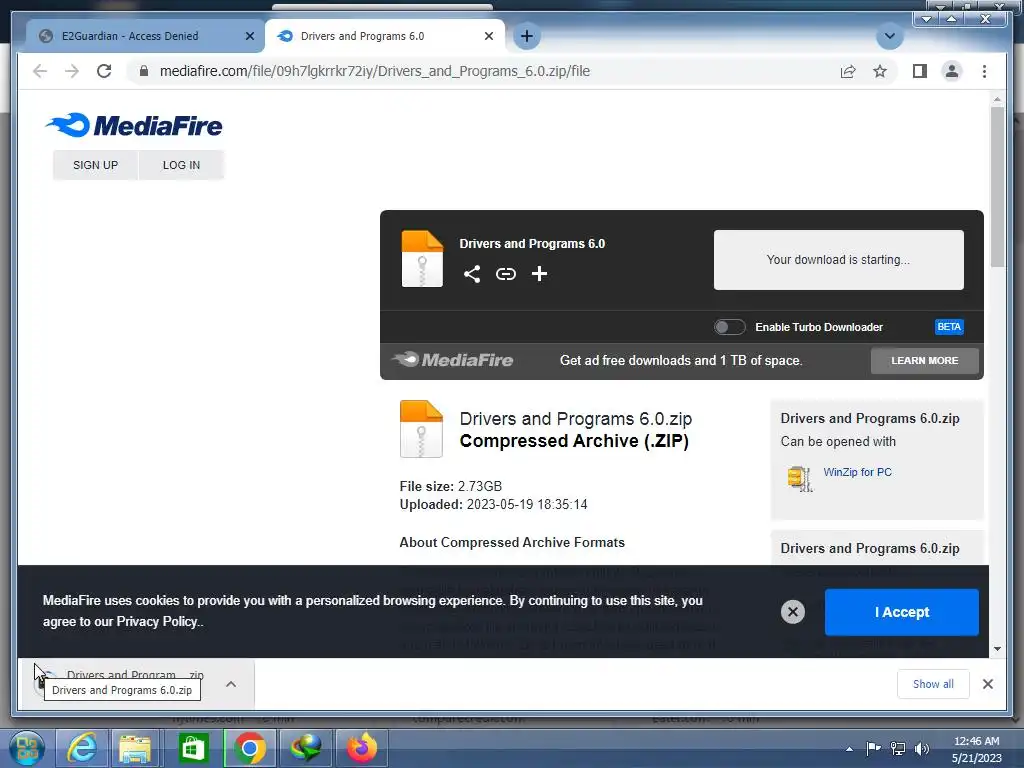This screenshot has height=768, width=1024.
Task: Click the LOG IN button
Action: click(x=182, y=165)
